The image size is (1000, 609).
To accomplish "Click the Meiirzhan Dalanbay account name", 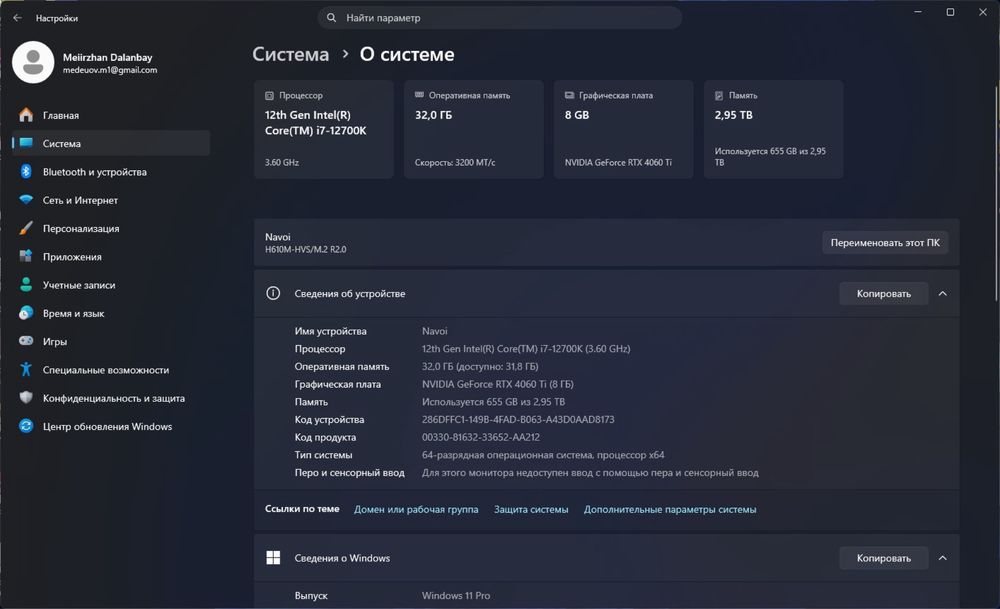I will tap(107, 57).
